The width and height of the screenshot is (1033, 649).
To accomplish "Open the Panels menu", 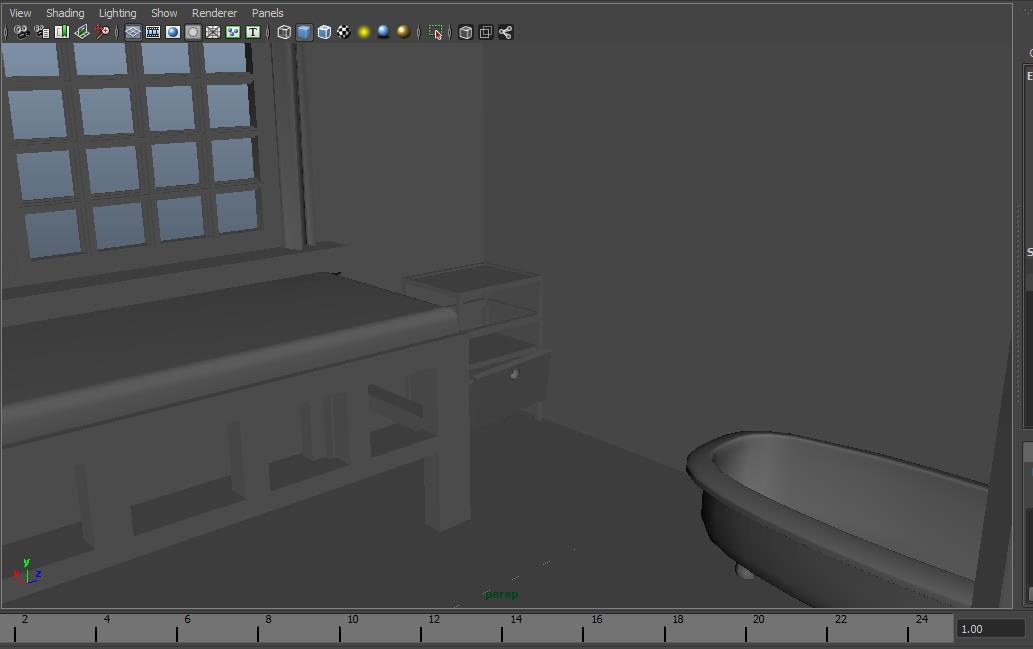I will [267, 13].
